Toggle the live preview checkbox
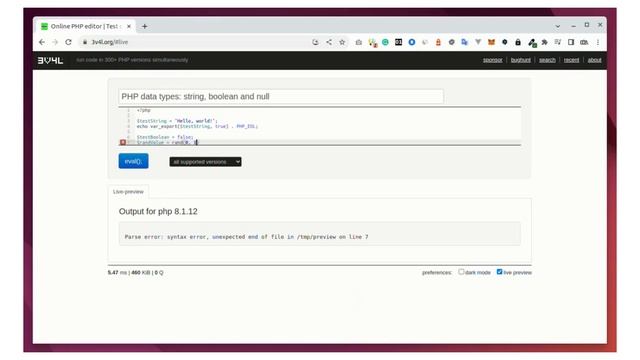Viewport: 640px width, 360px height. (499, 272)
